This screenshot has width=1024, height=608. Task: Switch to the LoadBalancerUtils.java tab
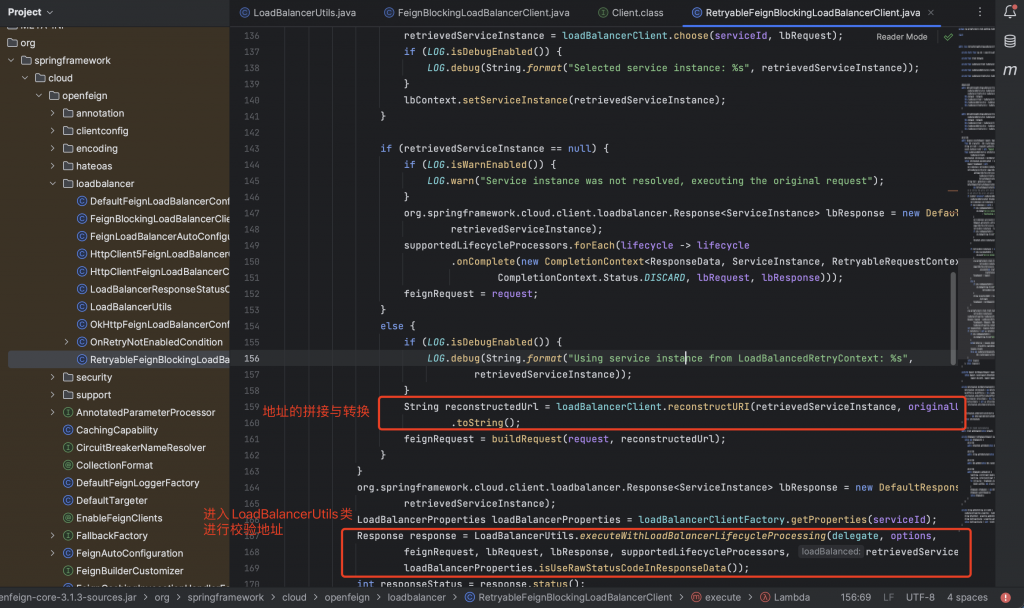pos(298,12)
